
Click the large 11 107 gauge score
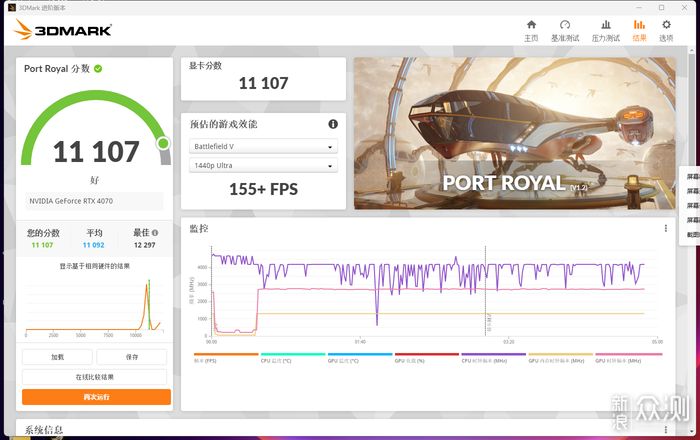point(96,152)
